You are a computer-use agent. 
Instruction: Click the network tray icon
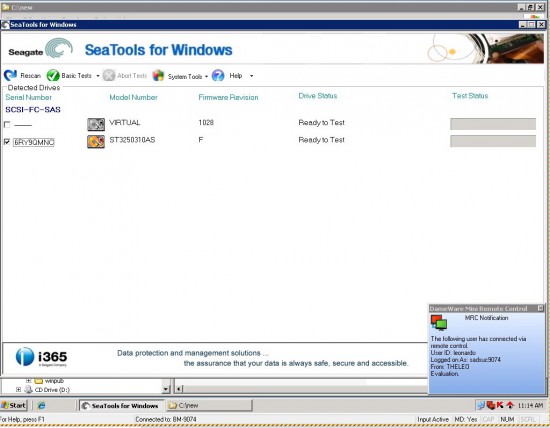pyautogui.click(x=481, y=406)
